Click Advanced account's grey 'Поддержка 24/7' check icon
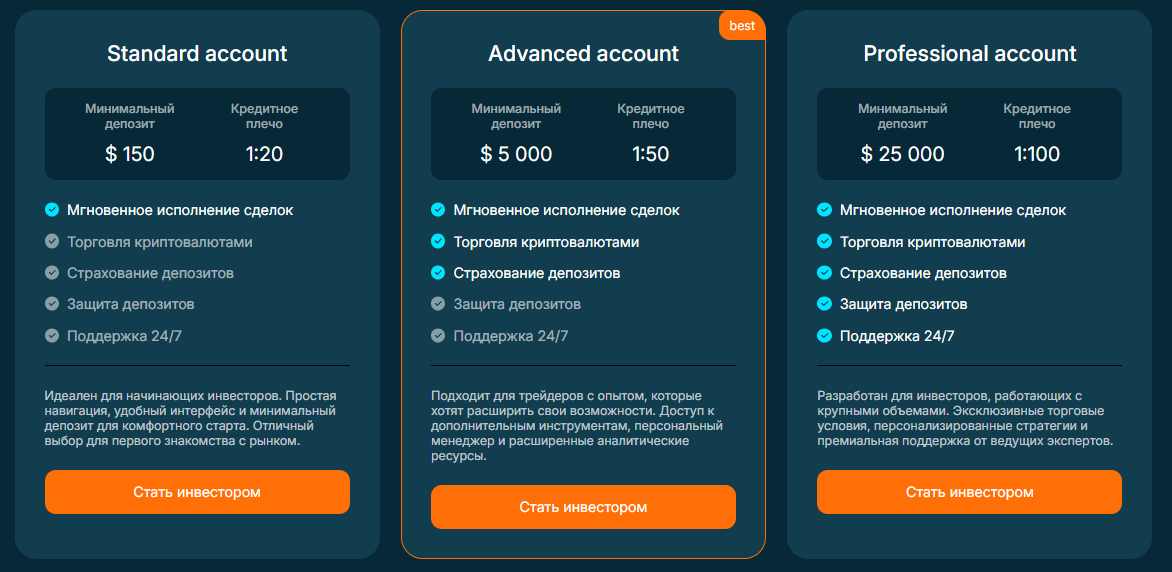Screen dimensions: 1172x572 coord(438,336)
